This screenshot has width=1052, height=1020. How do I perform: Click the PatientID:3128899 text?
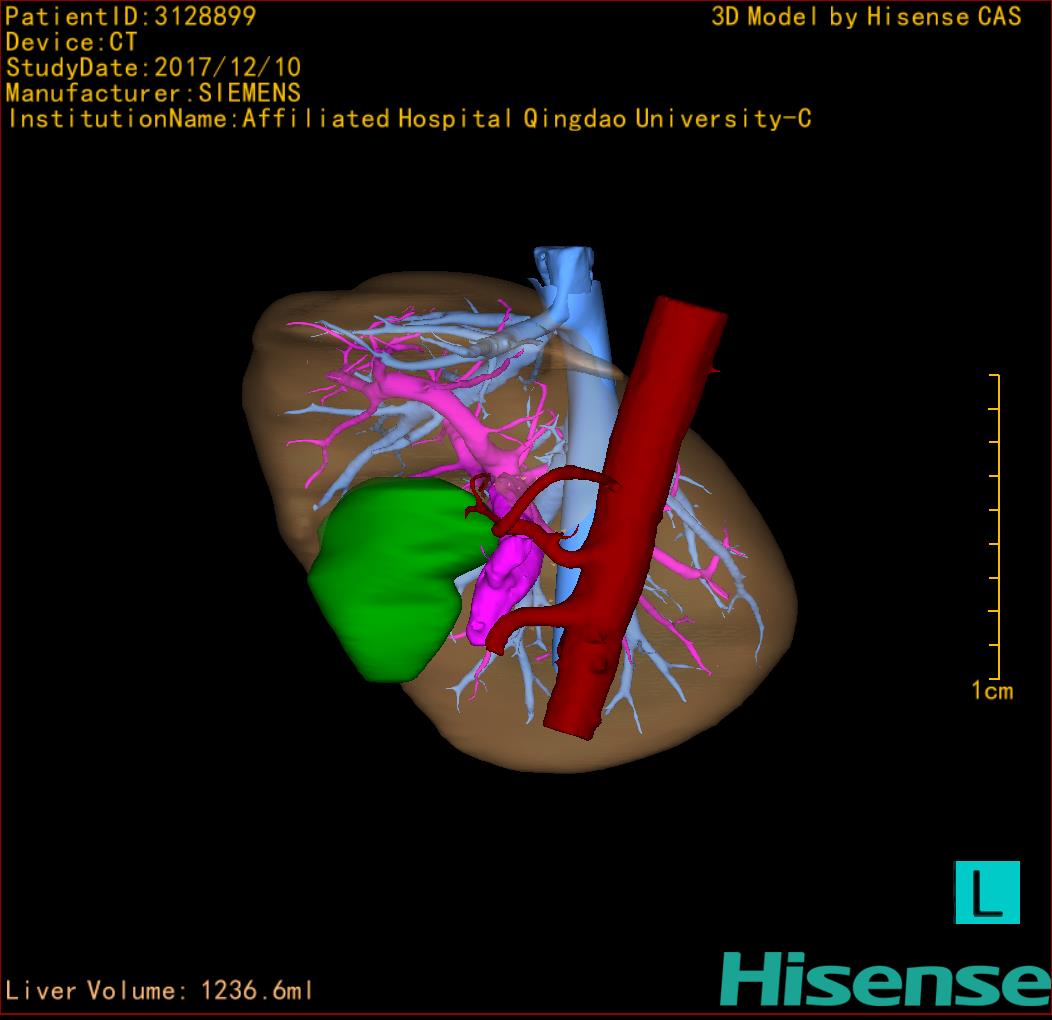point(131,16)
